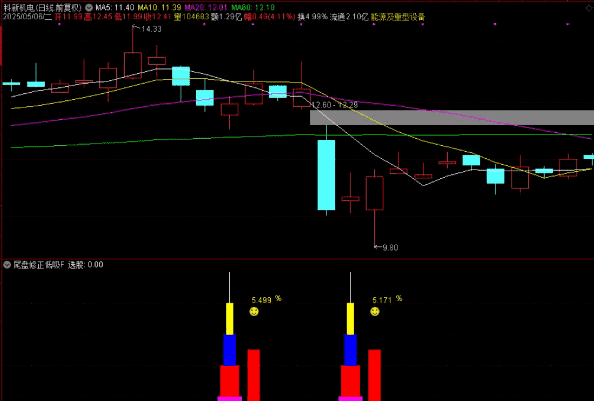Click the gray 12.60-12.28 gap zone
Viewport: 594px width, 401px height.
452,117
